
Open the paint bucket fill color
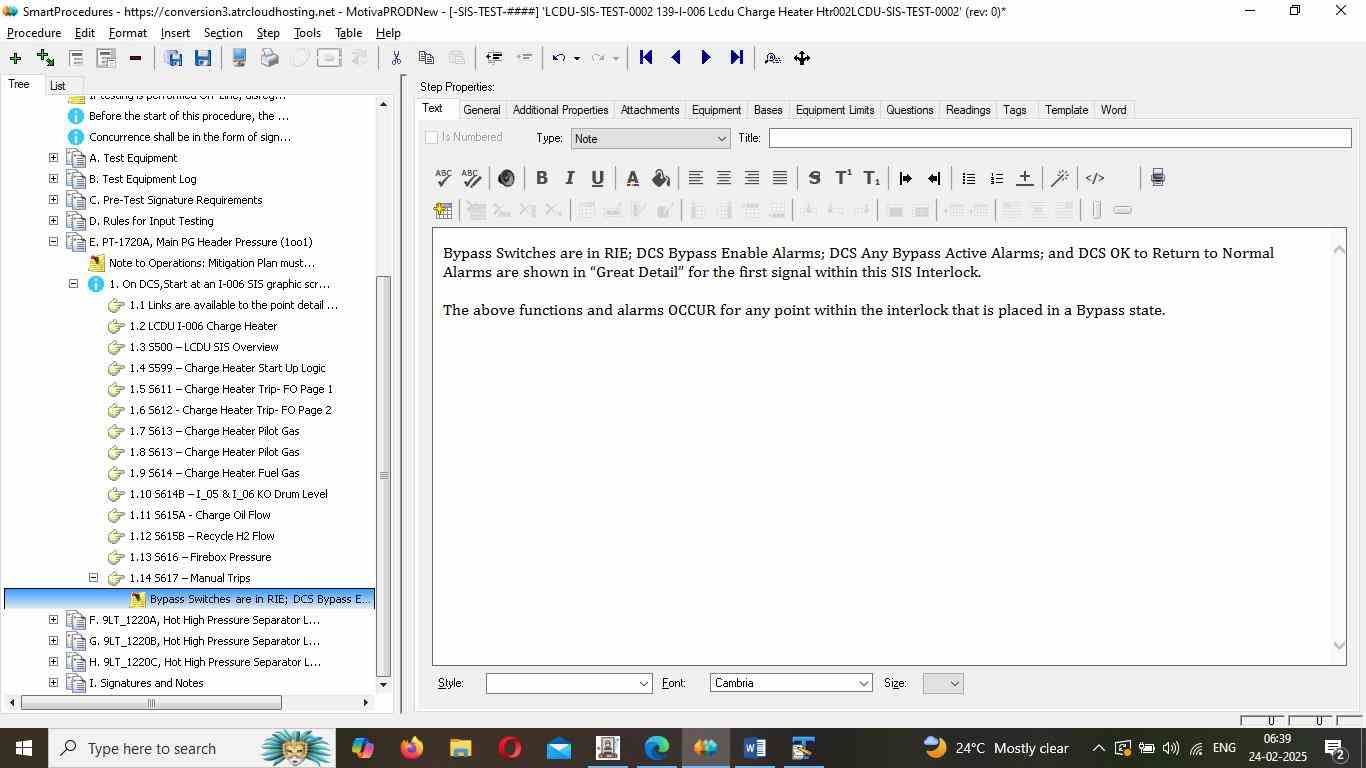tap(660, 178)
